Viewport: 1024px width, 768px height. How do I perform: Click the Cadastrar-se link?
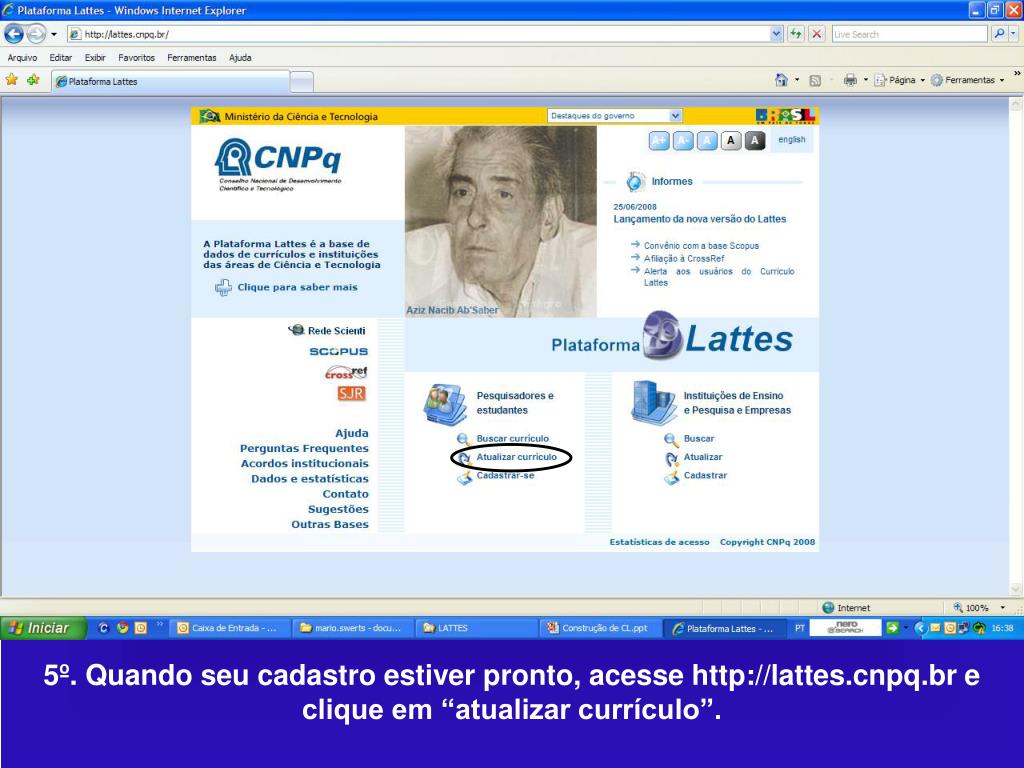505,475
